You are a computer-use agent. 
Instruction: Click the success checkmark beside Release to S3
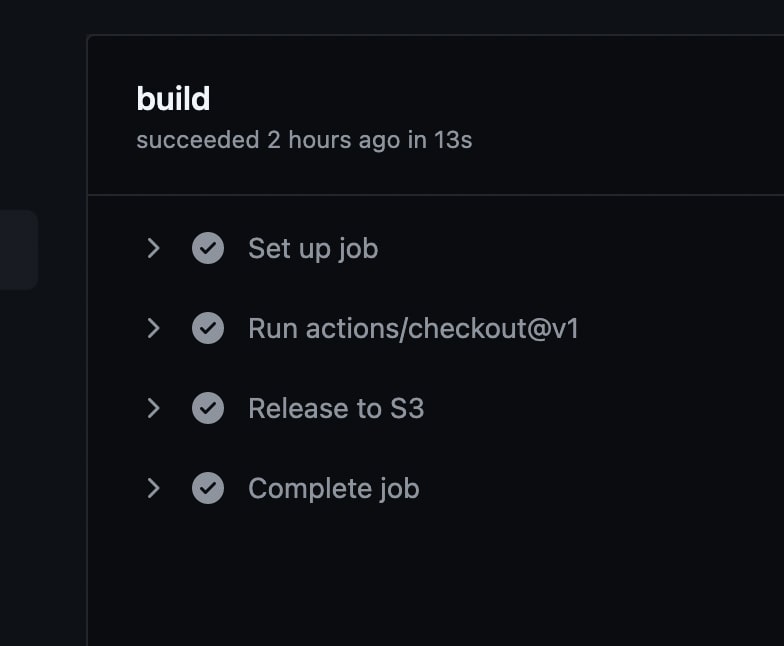(208, 408)
